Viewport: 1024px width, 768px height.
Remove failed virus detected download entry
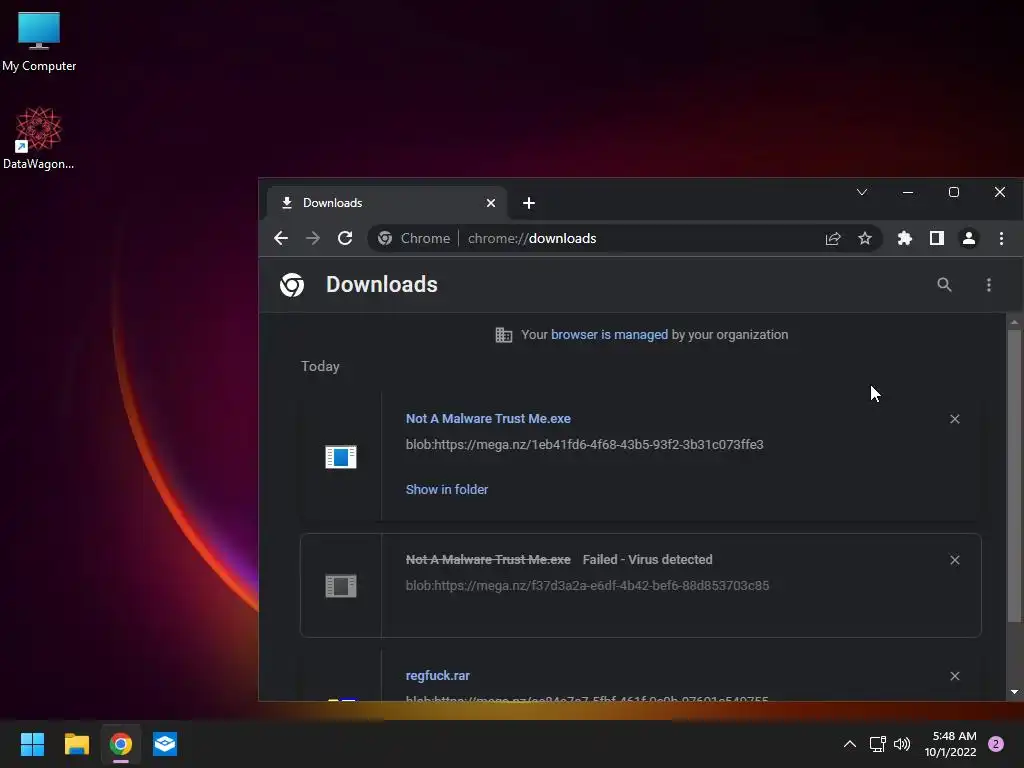[955, 560]
